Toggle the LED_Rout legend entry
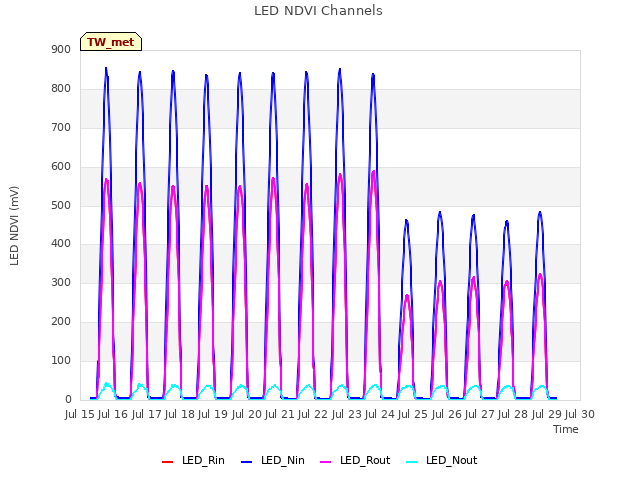The width and height of the screenshot is (640, 480). pyautogui.click(x=355, y=461)
